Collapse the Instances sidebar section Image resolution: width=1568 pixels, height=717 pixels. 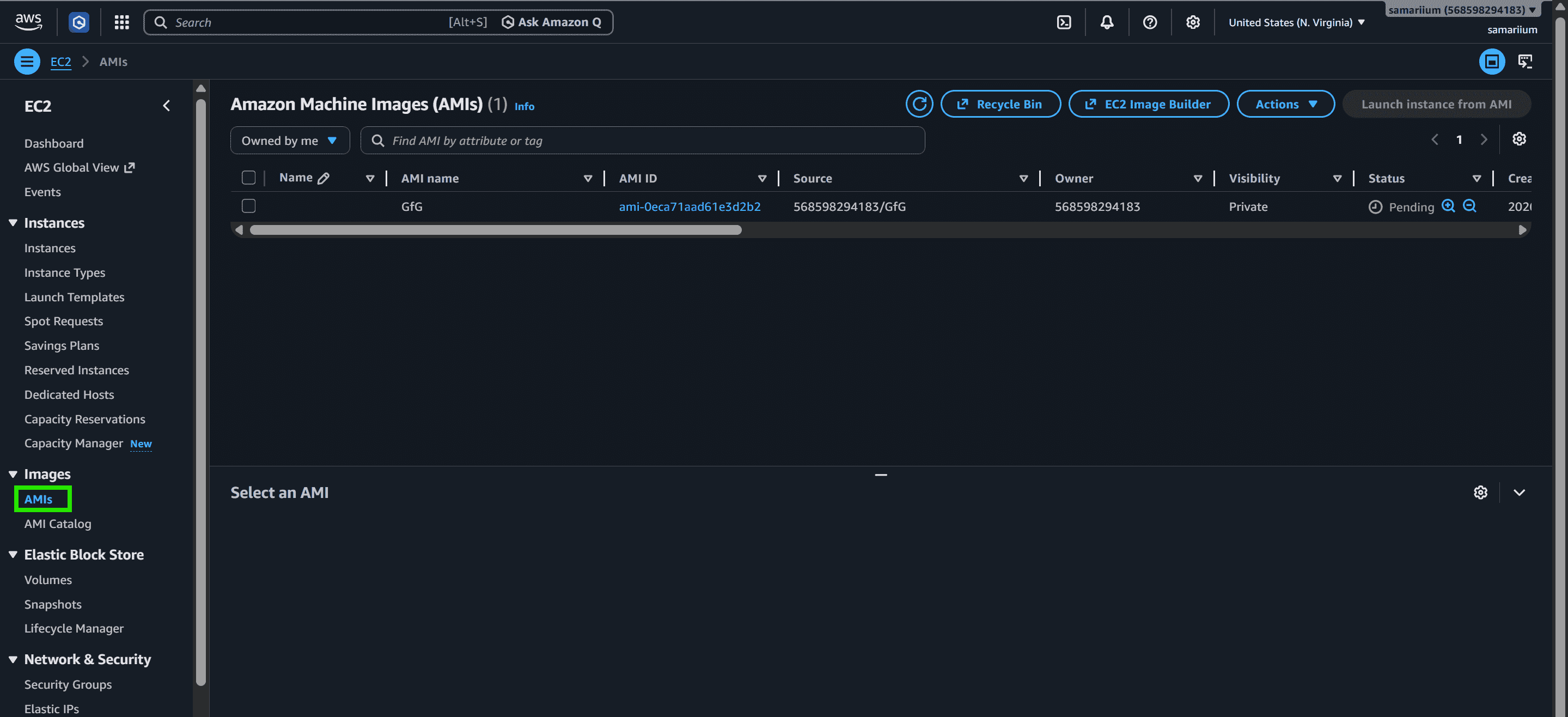[x=13, y=223]
